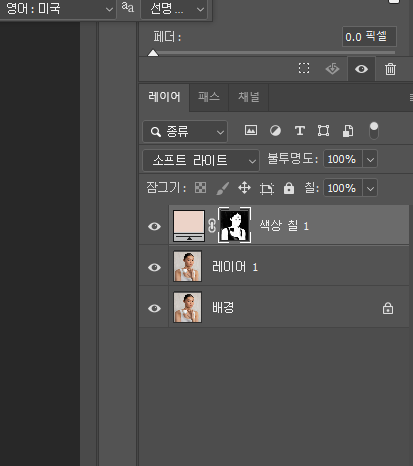Screen dimensions: 413x466
Task: Expand the 불투명도 slider arrow
Action: click(370, 159)
